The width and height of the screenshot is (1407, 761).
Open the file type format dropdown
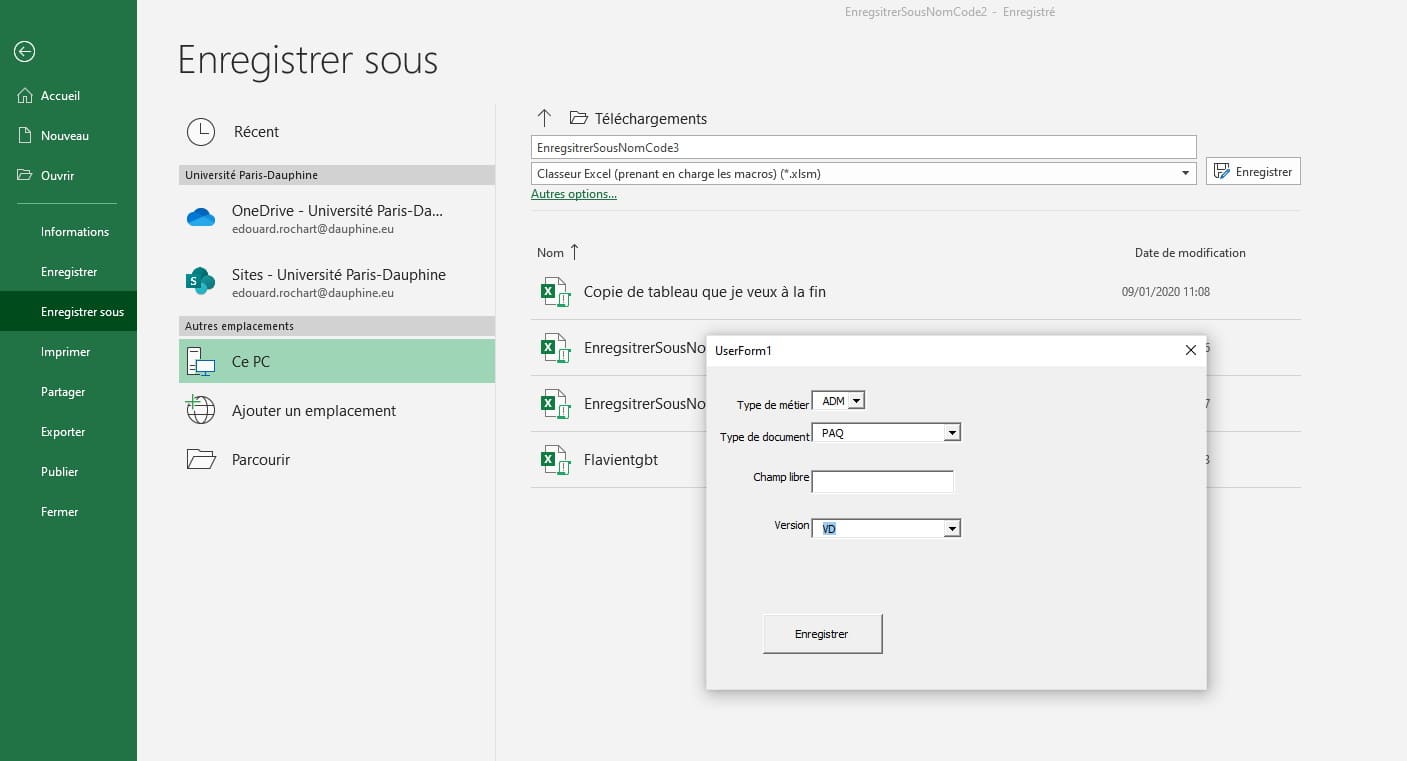(1186, 173)
